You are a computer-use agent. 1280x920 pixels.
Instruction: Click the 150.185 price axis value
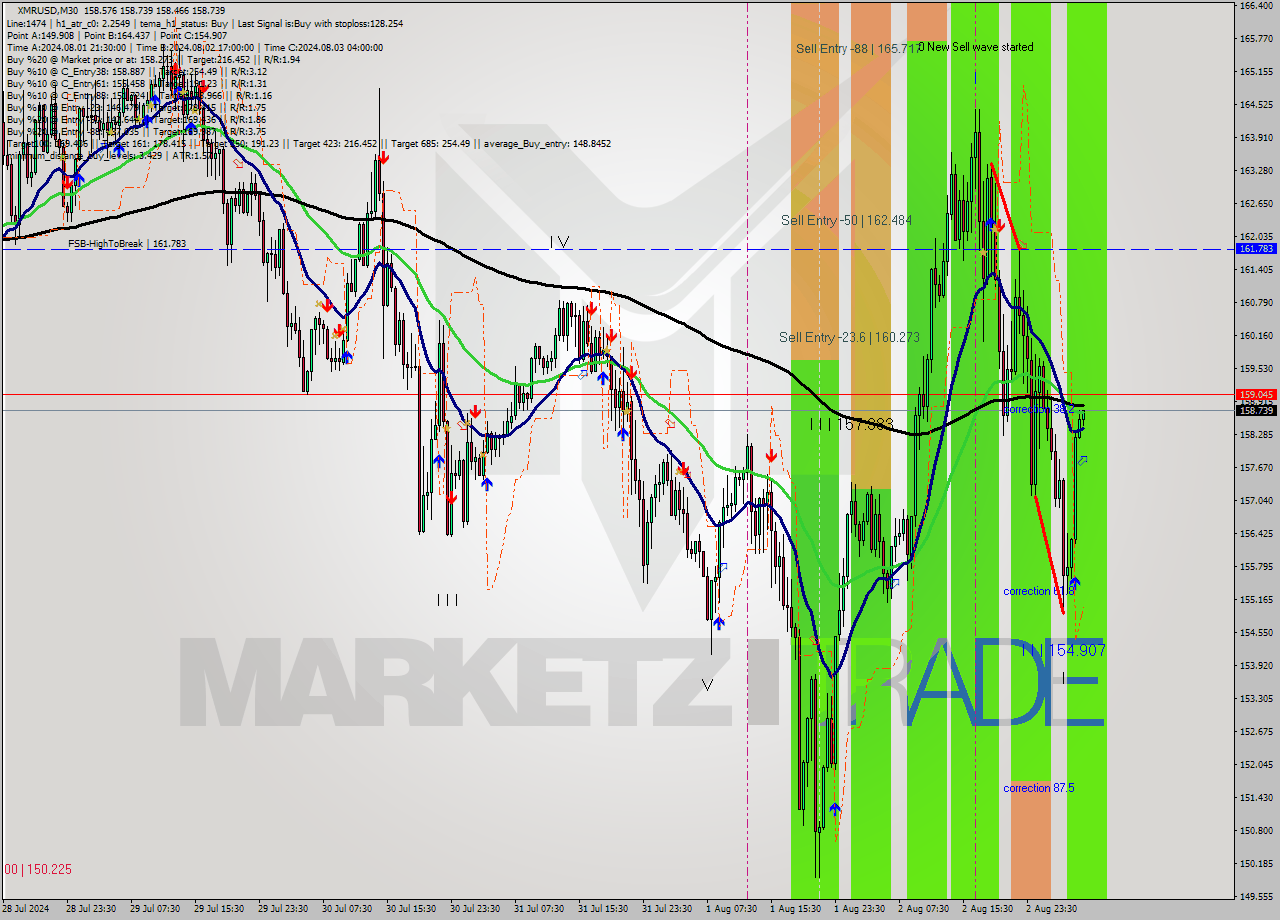coord(1256,864)
